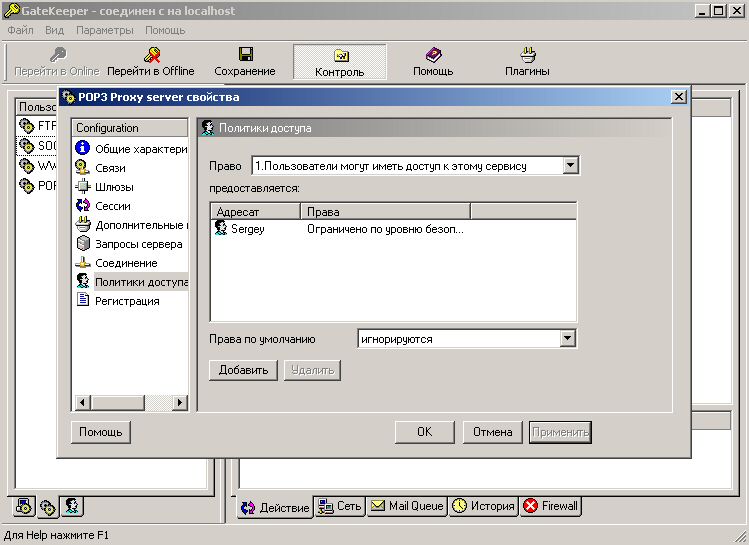This screenshot has width=749, height=545.
Task: Click the configuration list horizontal scrollbar thumb
Action: 118,403
